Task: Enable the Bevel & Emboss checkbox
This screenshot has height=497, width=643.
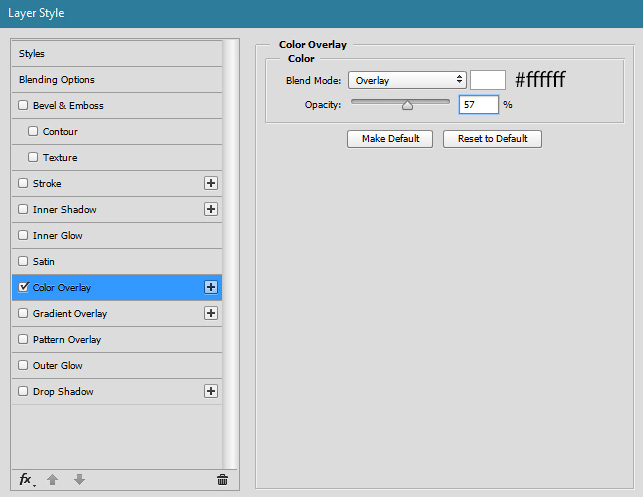Action: (23, 105)
